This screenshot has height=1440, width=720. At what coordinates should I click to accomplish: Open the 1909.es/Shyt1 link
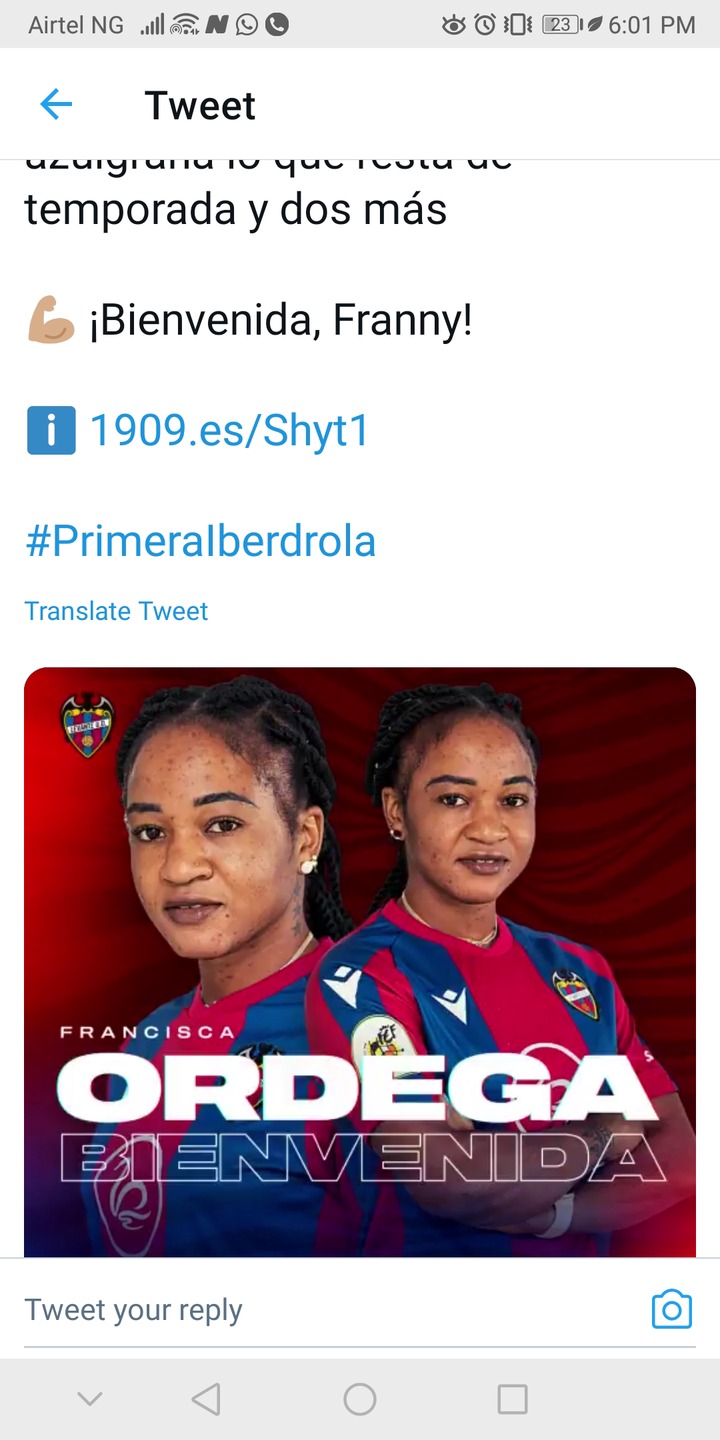pos(230,431)
